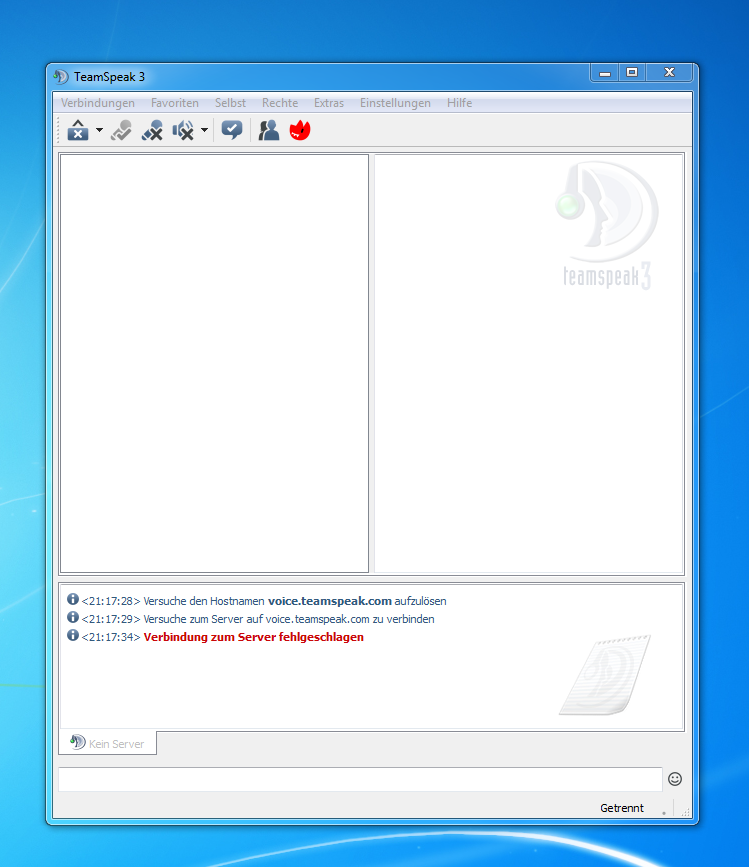The image size is (749, 867).
Task: Click the 'Versuche zum Server auf' log line
Action: pos(258,619)
